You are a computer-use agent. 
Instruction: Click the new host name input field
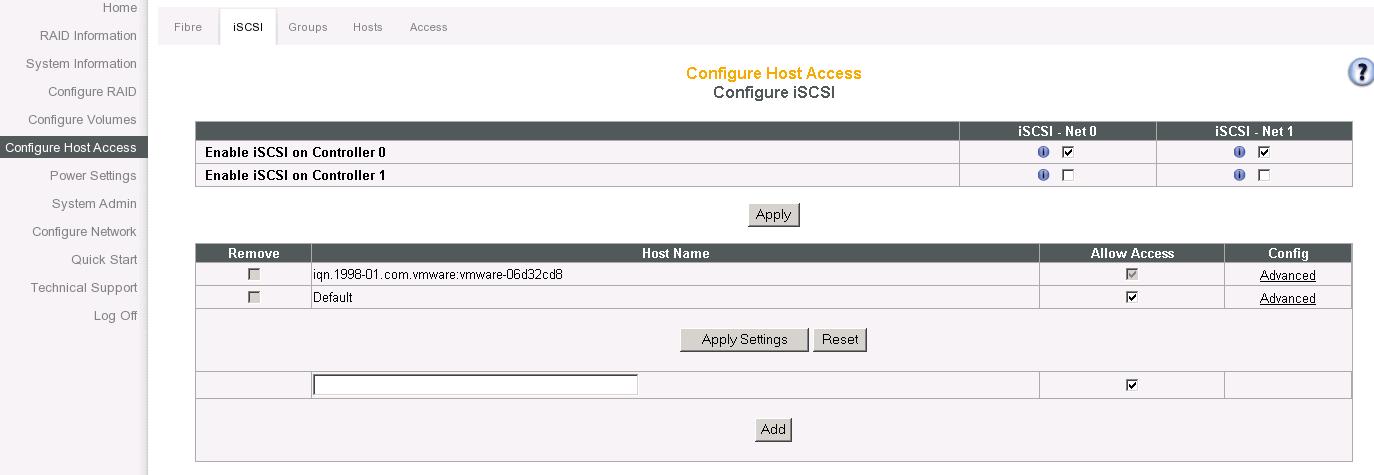click(475, 385)
